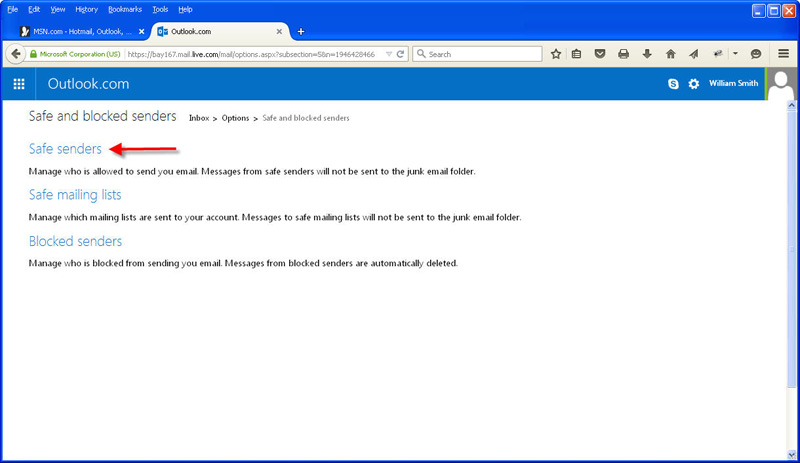Open the File menu

point(13,9)
